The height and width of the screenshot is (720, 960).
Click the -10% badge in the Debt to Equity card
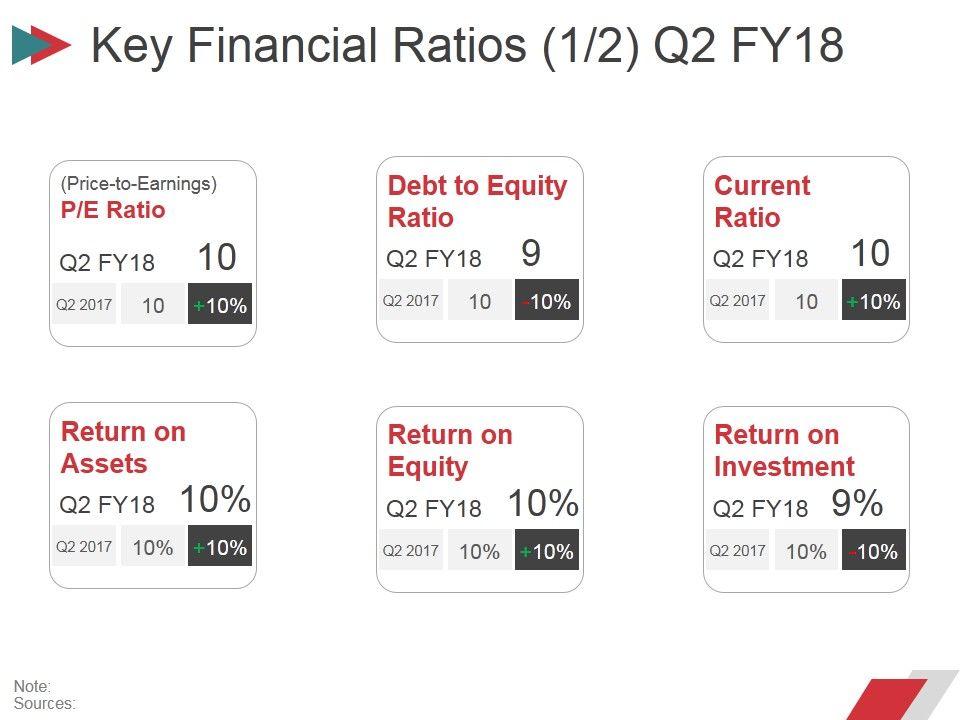(x=547, y=301)
